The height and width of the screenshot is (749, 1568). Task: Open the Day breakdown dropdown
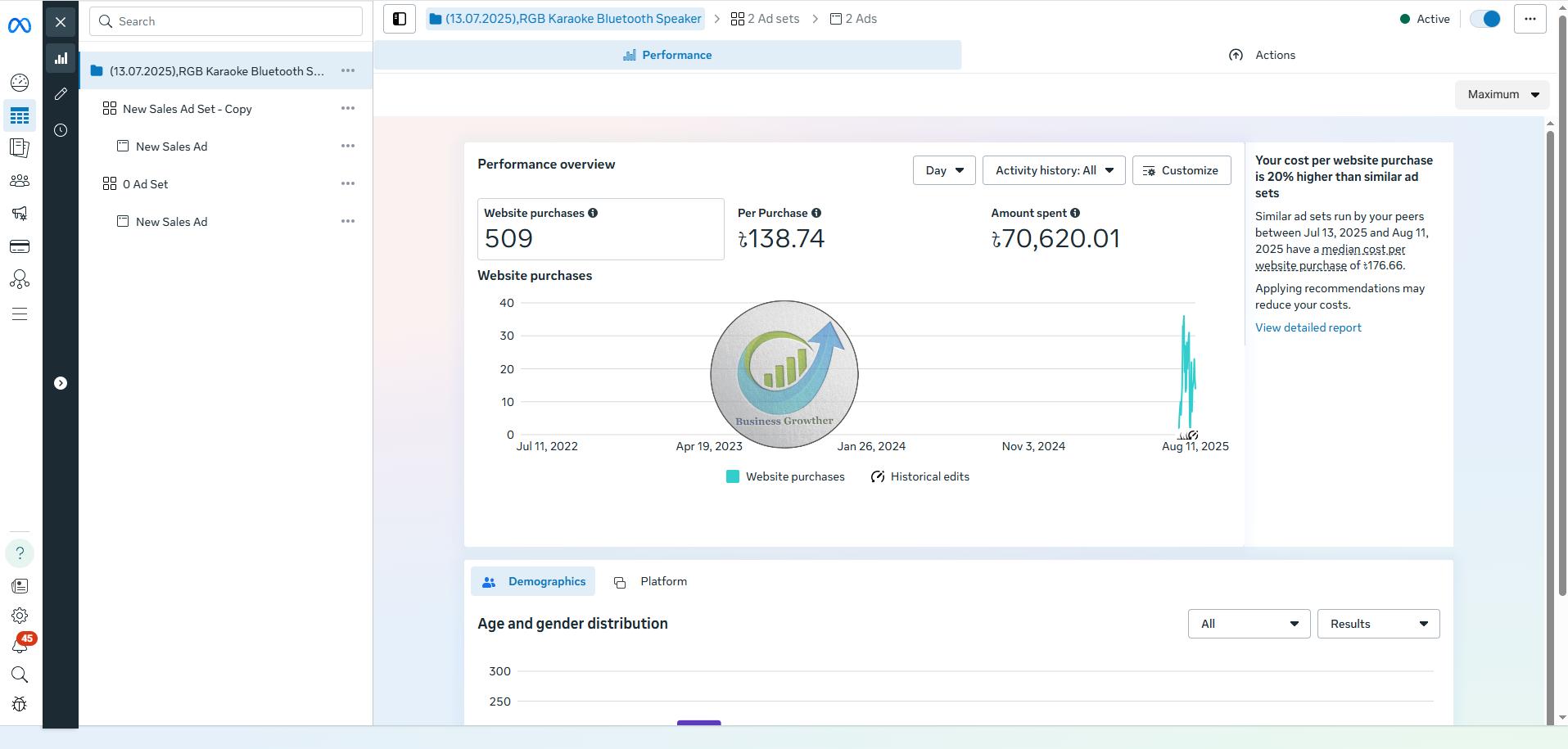pyautogui.click(x=943, y=170)
